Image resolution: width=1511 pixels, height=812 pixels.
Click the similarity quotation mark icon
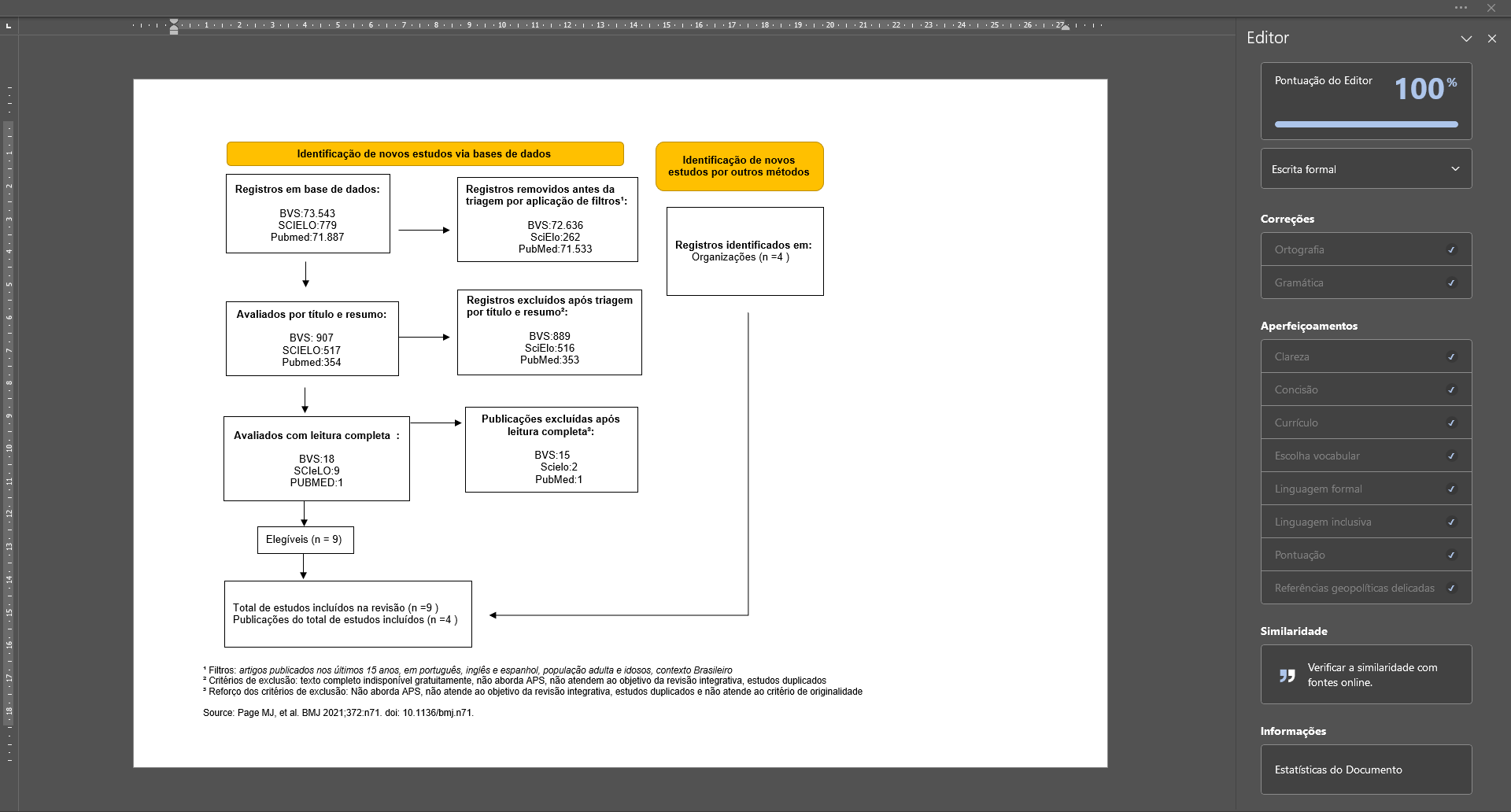click(1287, 675)
